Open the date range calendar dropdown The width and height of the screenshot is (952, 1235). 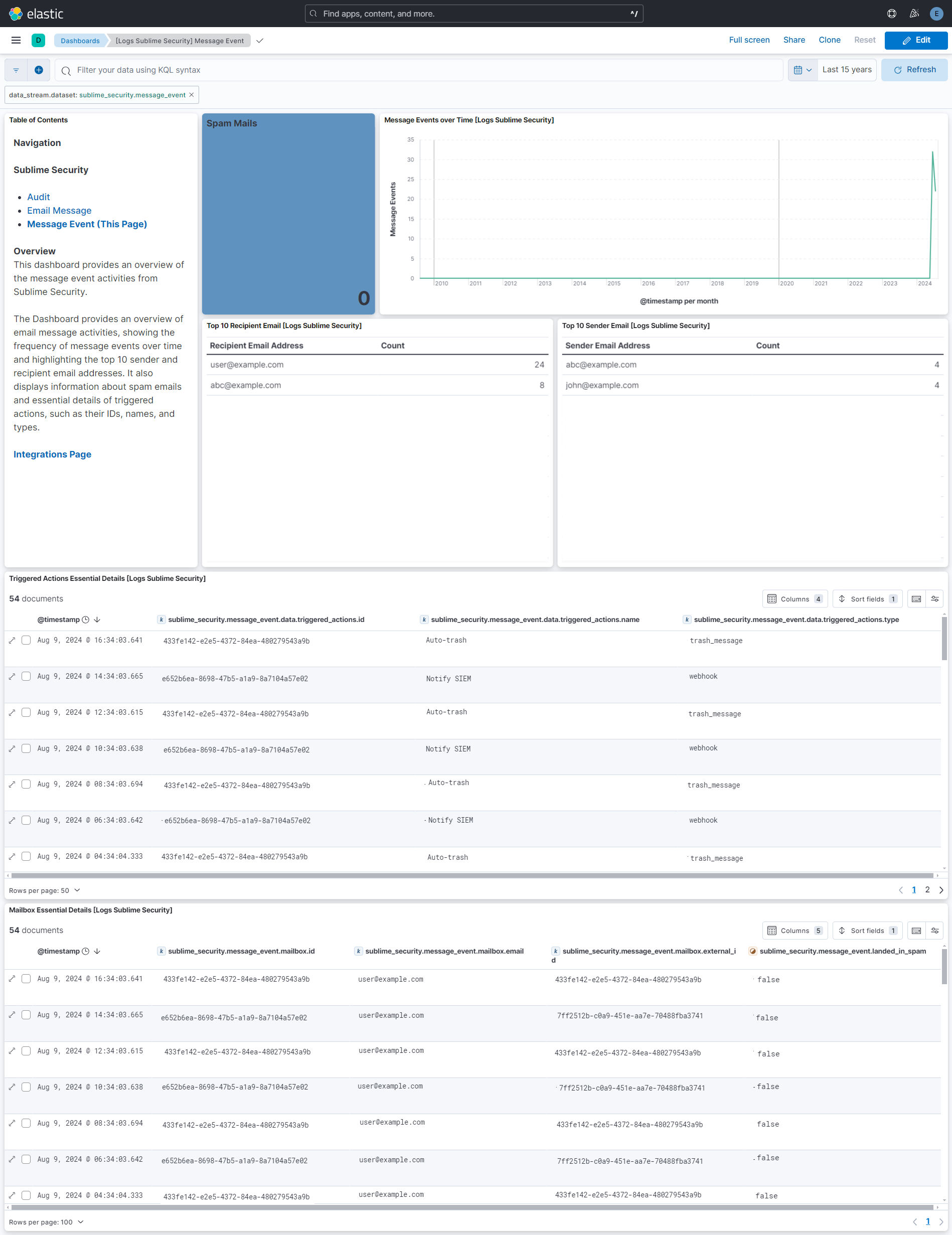point(802,70)
